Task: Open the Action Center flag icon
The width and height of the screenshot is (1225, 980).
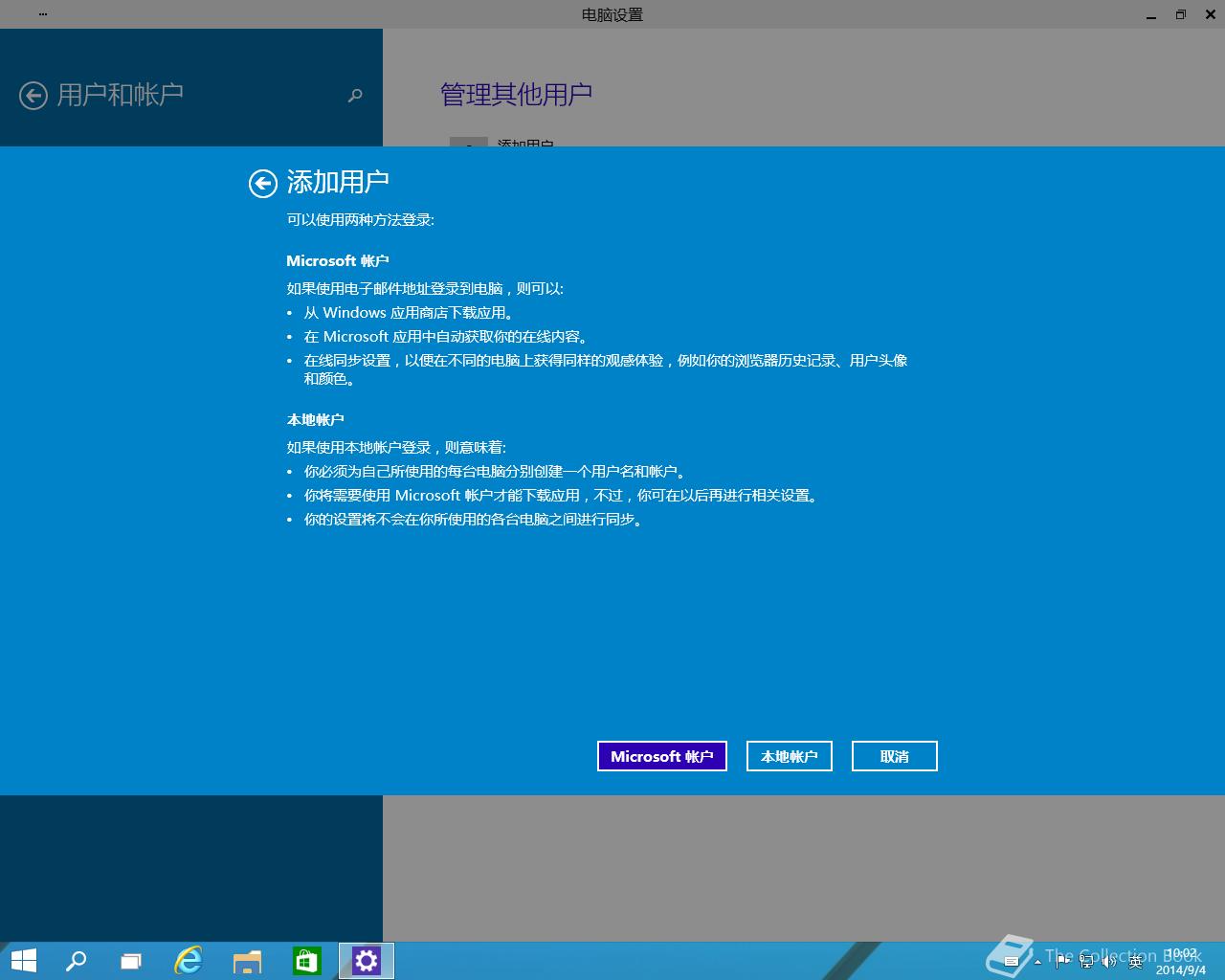Action: point(1063,961)
